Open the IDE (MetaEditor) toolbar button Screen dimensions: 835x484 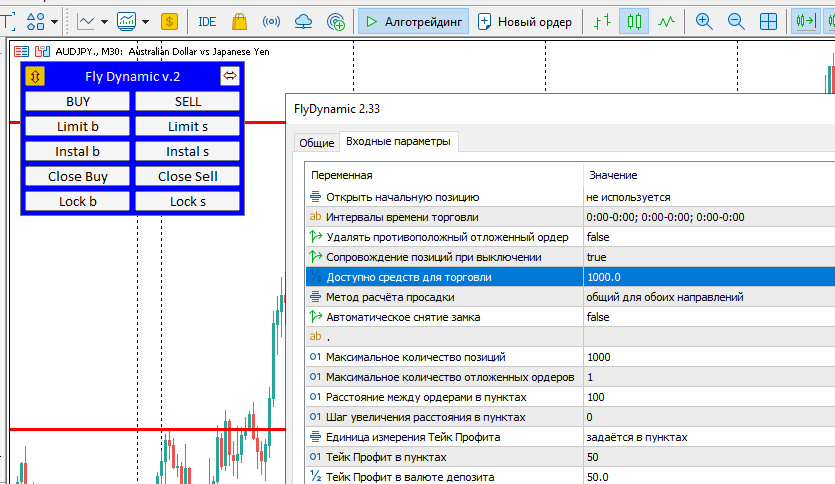coord(207,21)
